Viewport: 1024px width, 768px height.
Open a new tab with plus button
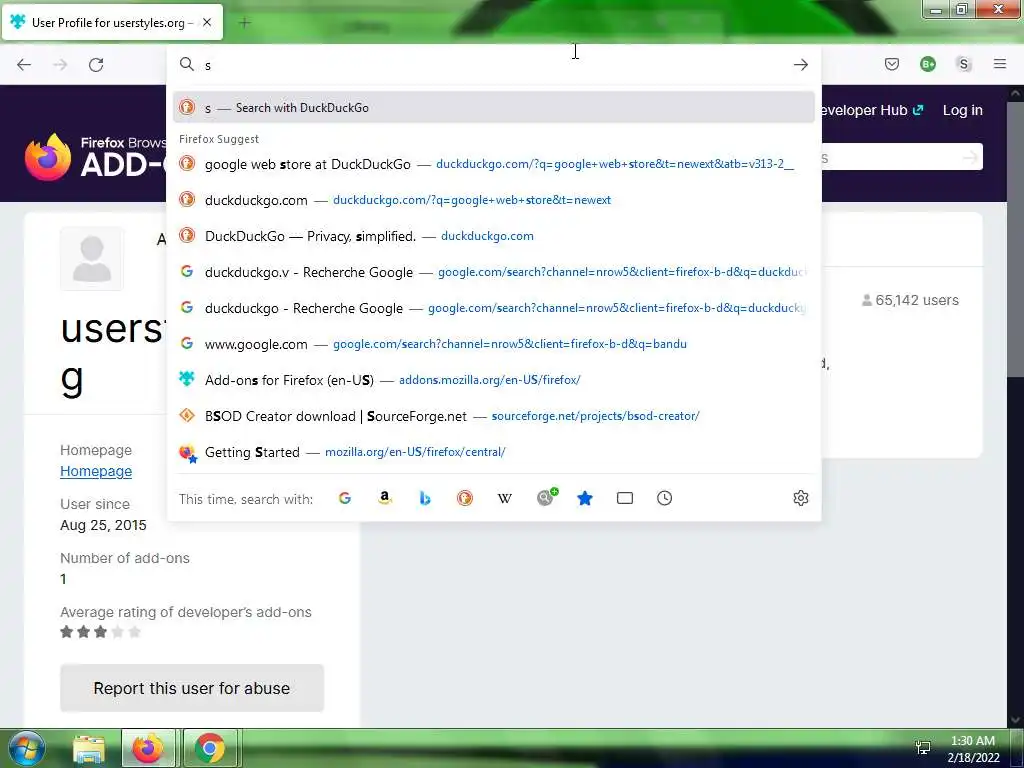[244, 23]
